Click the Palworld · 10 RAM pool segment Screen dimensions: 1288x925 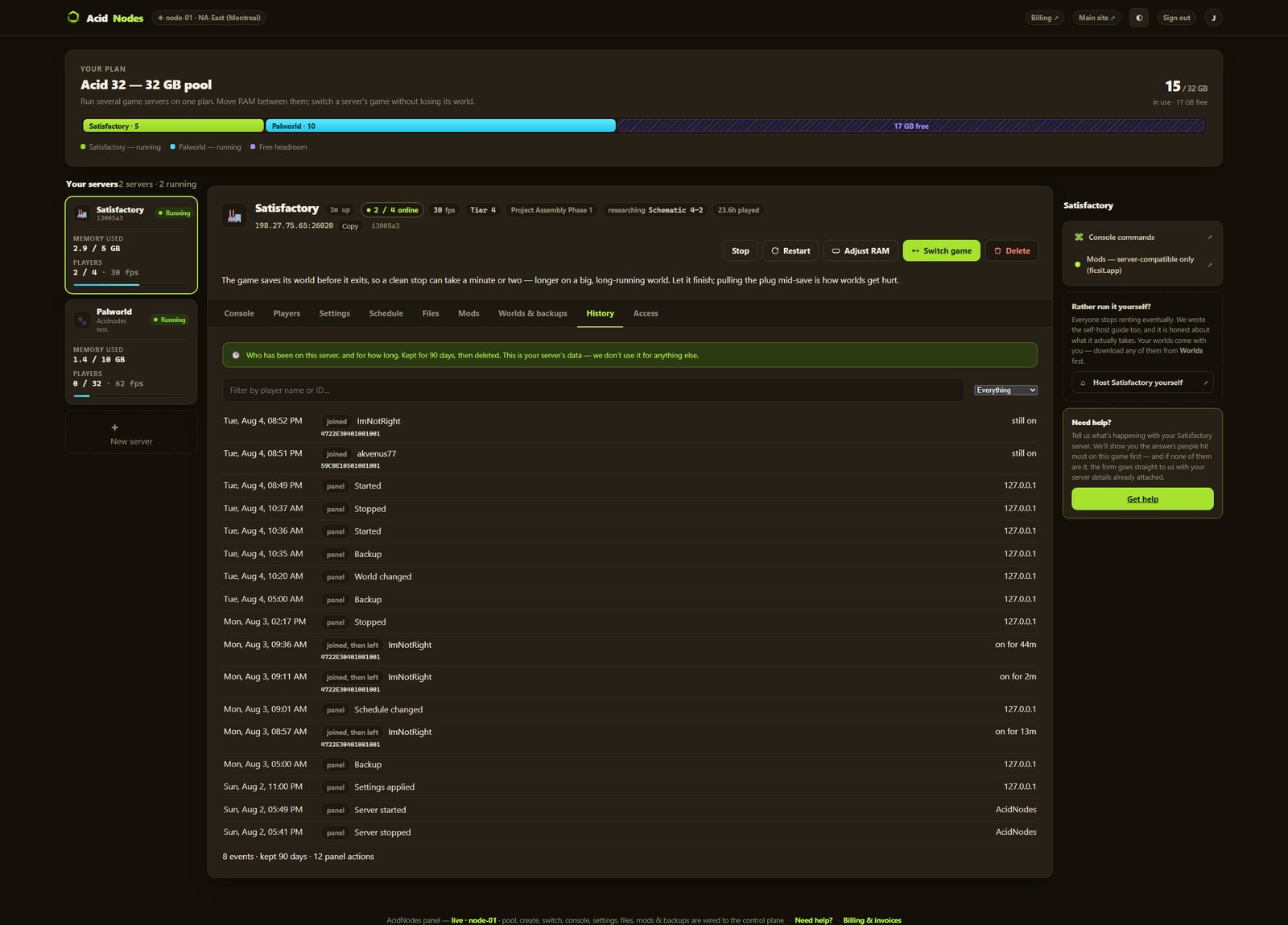pyautogui.click(x=440, y=126)
